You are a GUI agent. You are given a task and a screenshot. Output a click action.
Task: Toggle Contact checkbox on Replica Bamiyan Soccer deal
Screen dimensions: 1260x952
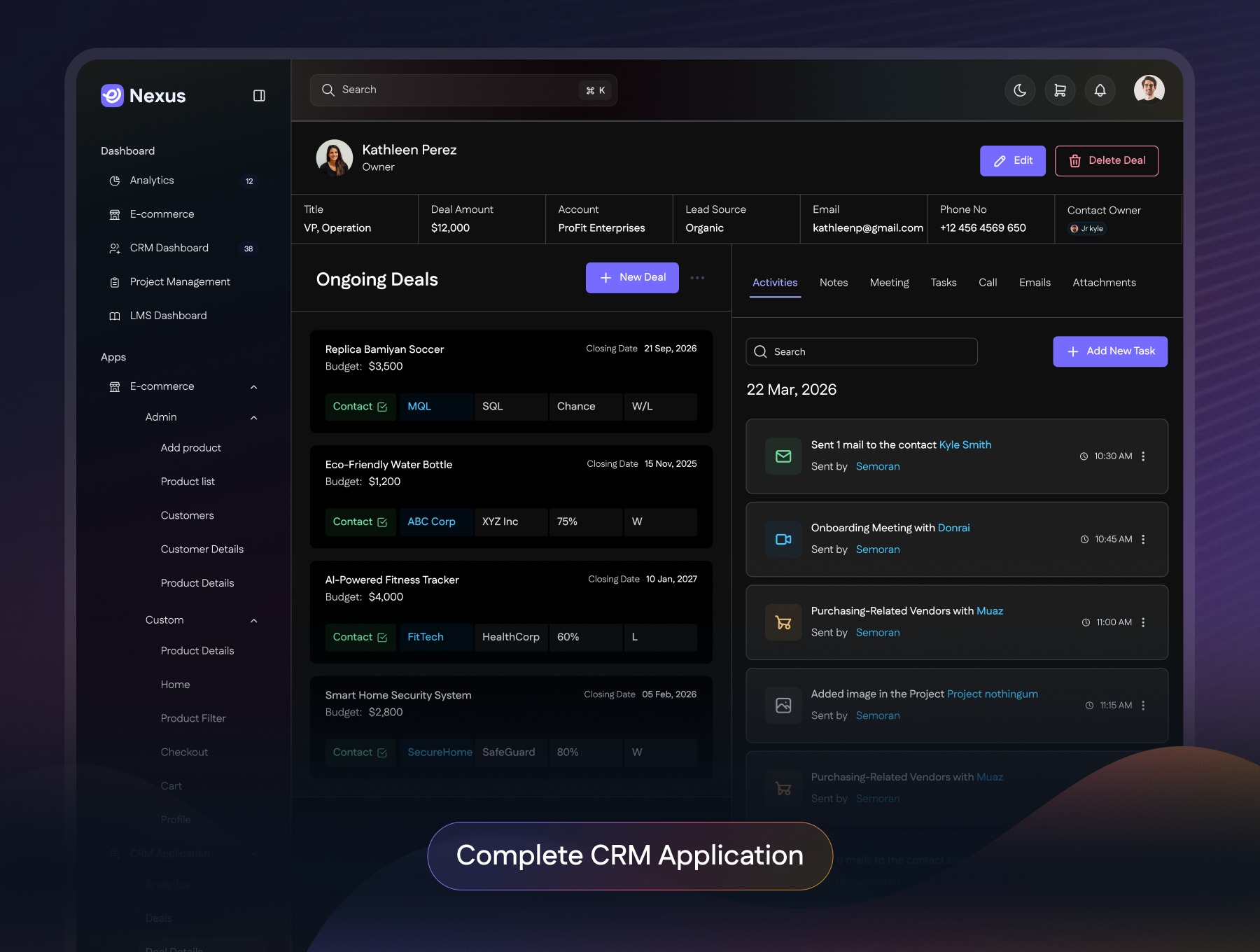point(382,407)
